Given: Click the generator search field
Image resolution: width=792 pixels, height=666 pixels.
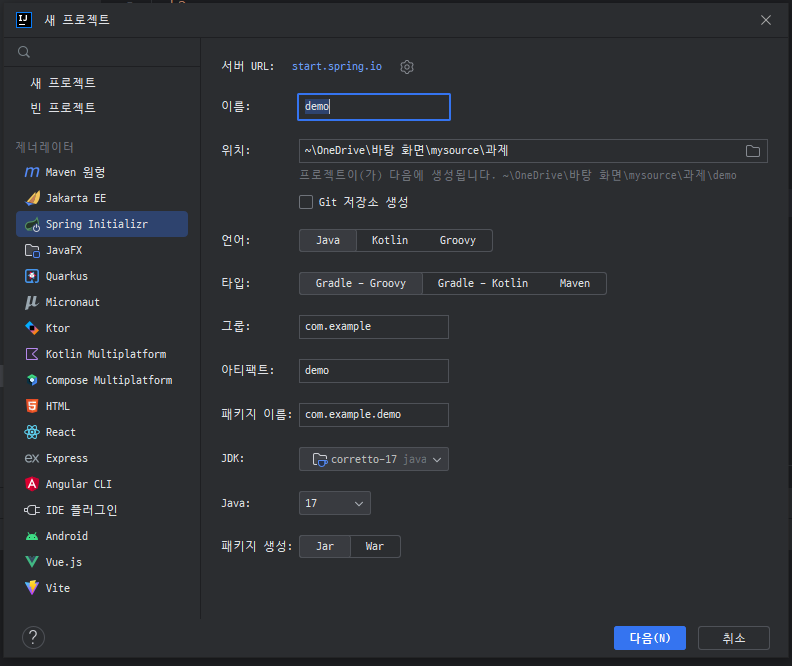Looking at the screenshot, I should [x=102, y=52].
